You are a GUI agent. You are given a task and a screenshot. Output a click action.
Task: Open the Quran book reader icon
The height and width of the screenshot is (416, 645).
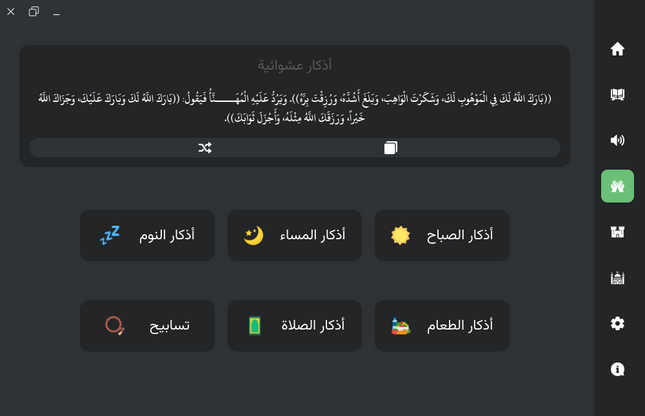click(617, 95)
